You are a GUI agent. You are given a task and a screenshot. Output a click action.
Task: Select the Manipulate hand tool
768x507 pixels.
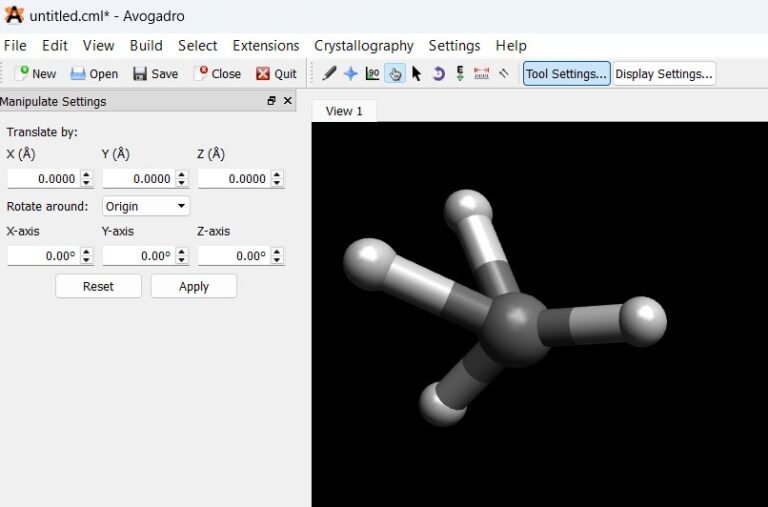(395, 73)
